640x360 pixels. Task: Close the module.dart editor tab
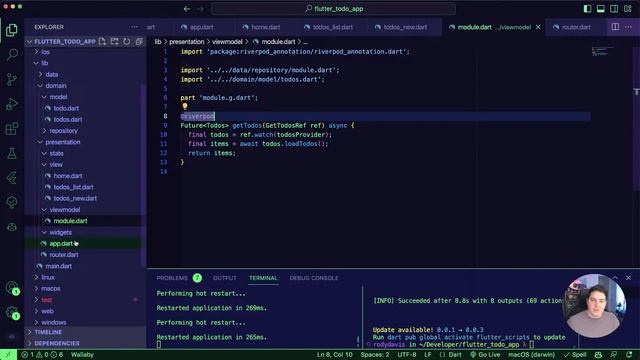tap(538, 27)
